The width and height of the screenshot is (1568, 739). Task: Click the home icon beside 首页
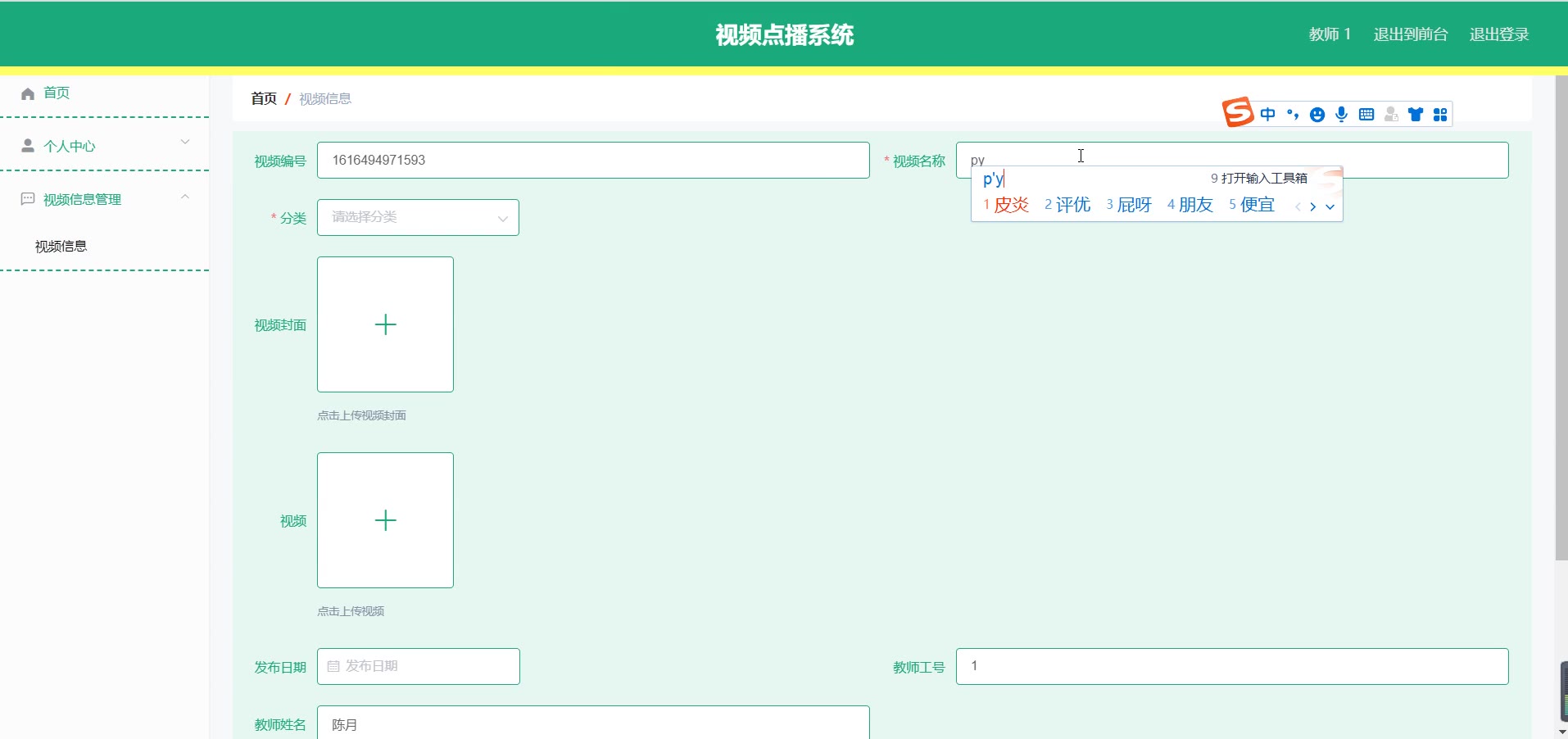(x=28, y=93)
